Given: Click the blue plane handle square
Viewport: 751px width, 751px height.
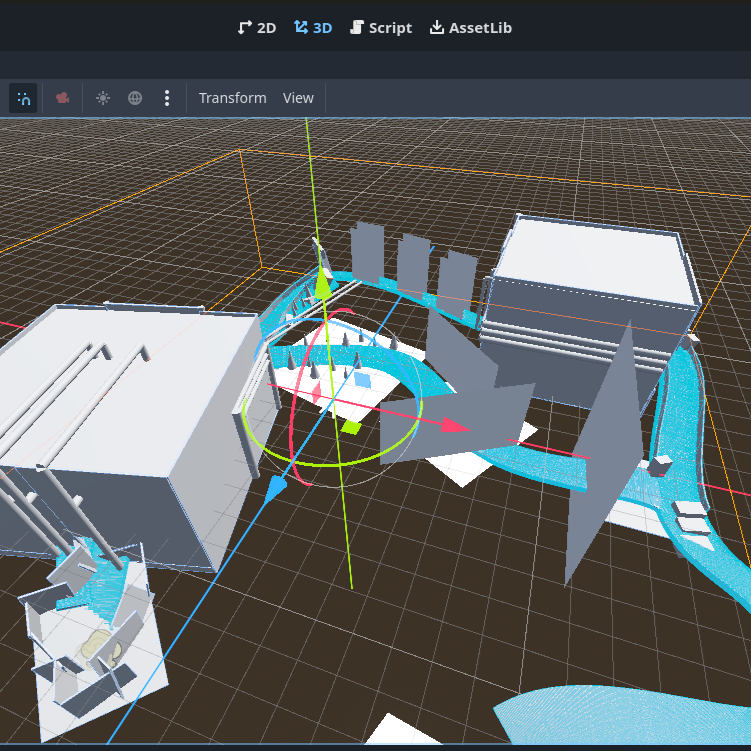Looking at the screenshot, I should pyautogui.click(x=362, y=381).
